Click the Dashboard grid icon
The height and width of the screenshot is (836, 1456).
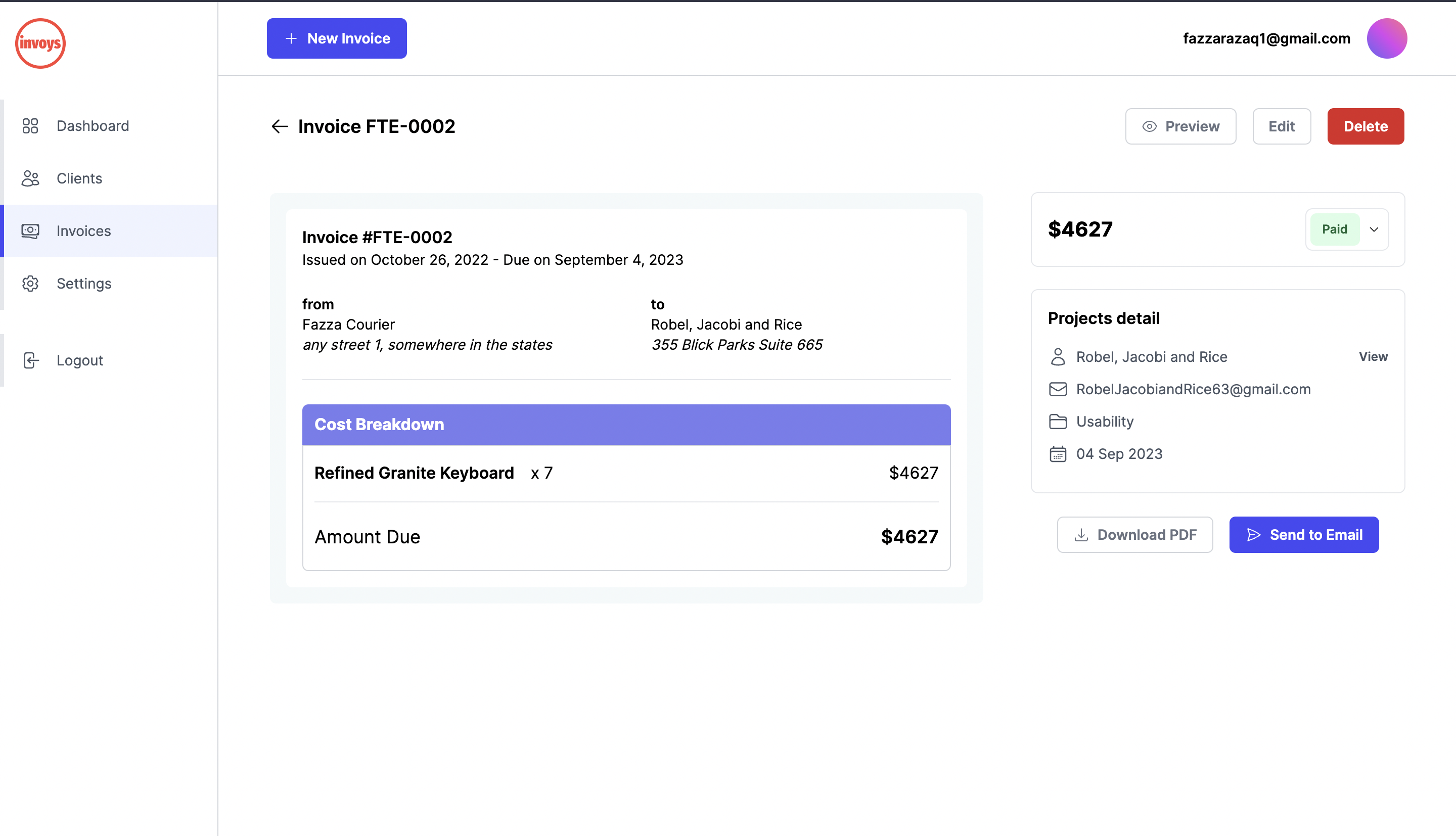coord(30,126)
